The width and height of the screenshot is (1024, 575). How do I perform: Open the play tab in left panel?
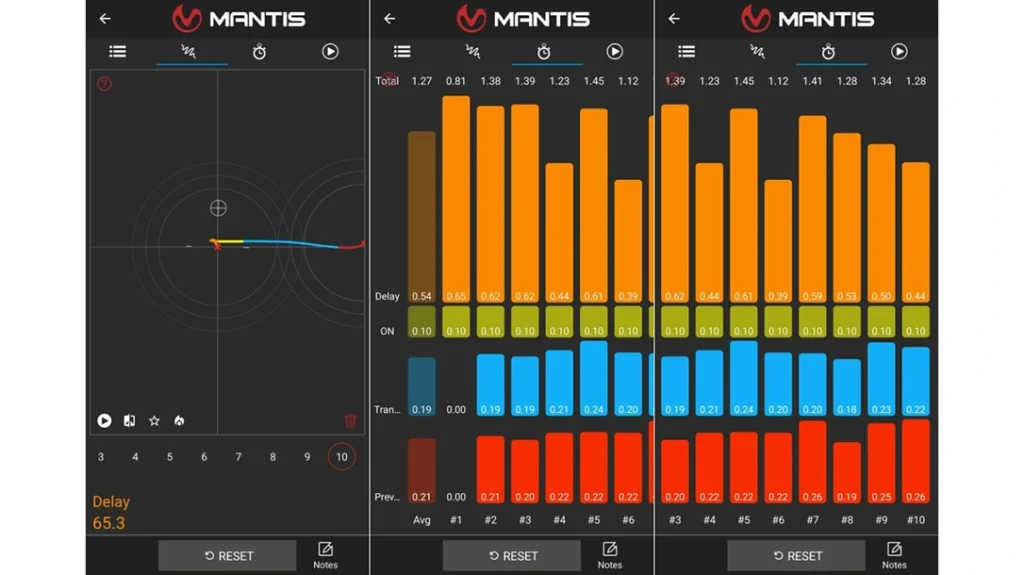tap(330, 51)
